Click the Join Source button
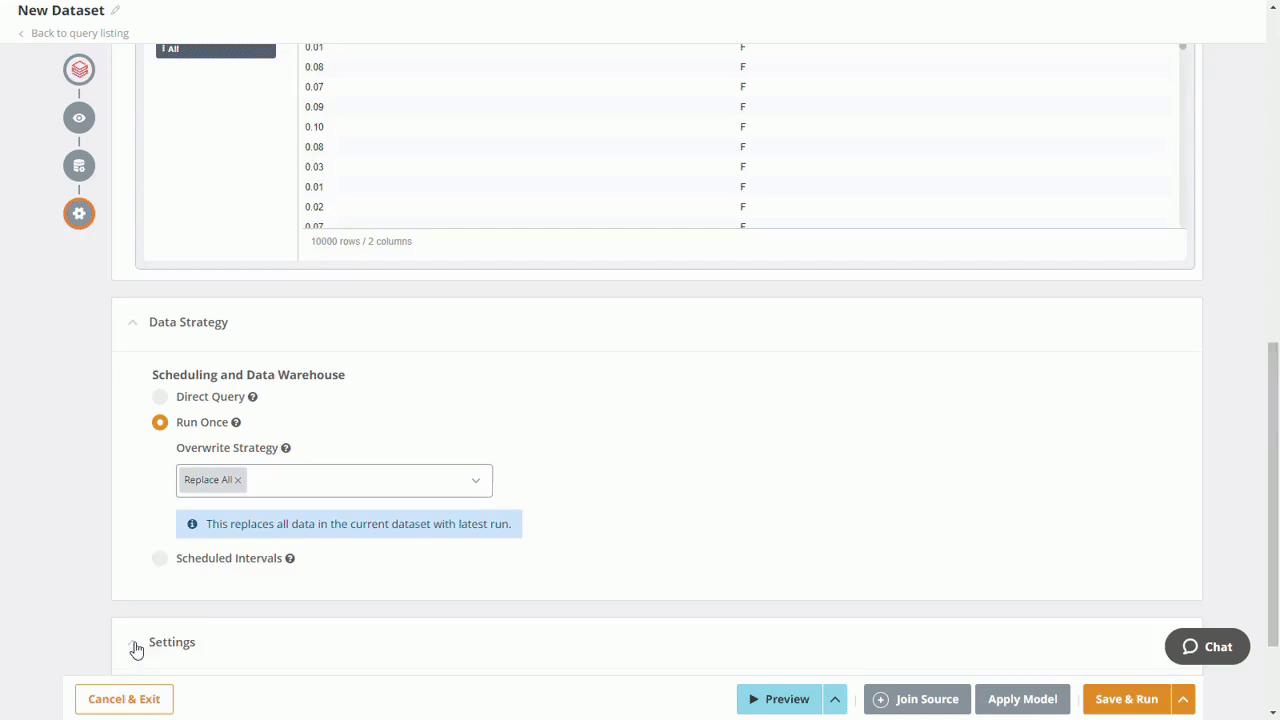1280x720 pixels. [x=917, y=700]
